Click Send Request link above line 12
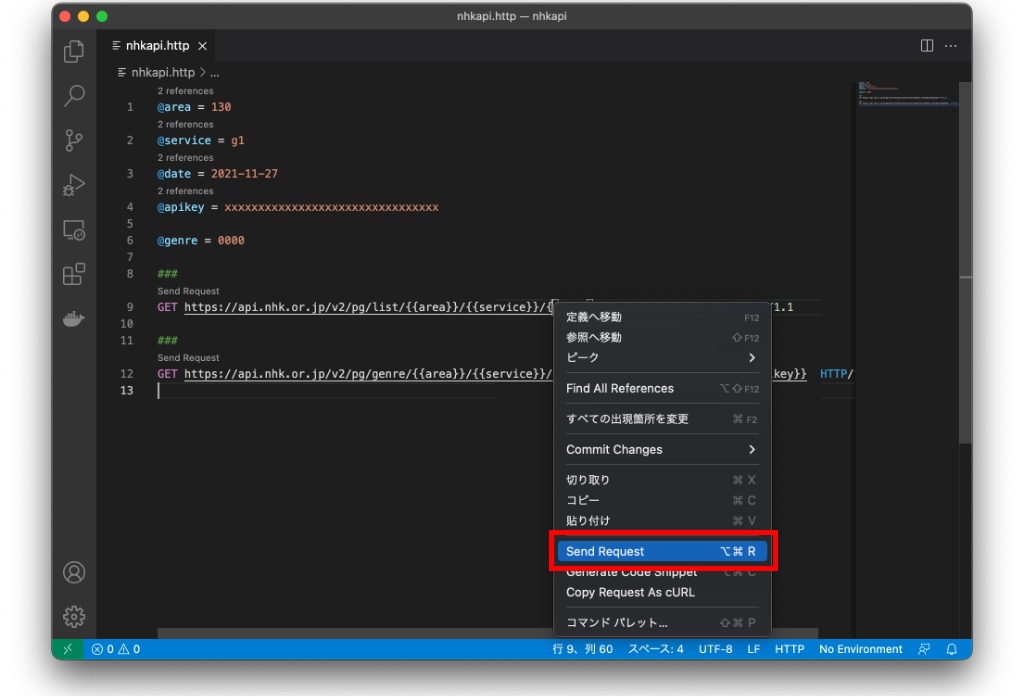This screenshot has height=697, width=1024. [188, 357]
